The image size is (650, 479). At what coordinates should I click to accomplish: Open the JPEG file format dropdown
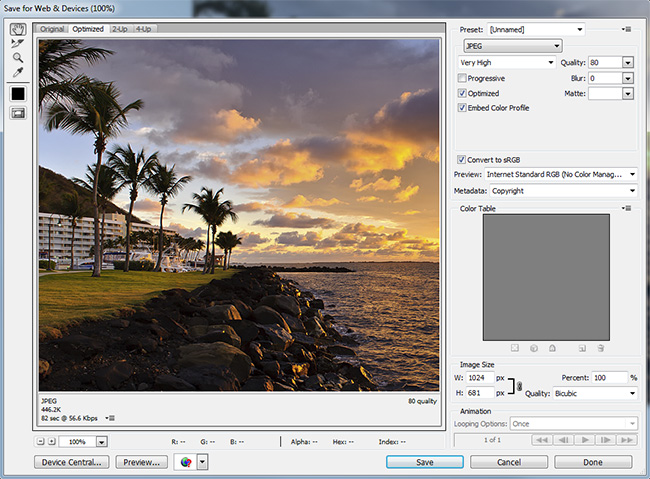point(513,46)
